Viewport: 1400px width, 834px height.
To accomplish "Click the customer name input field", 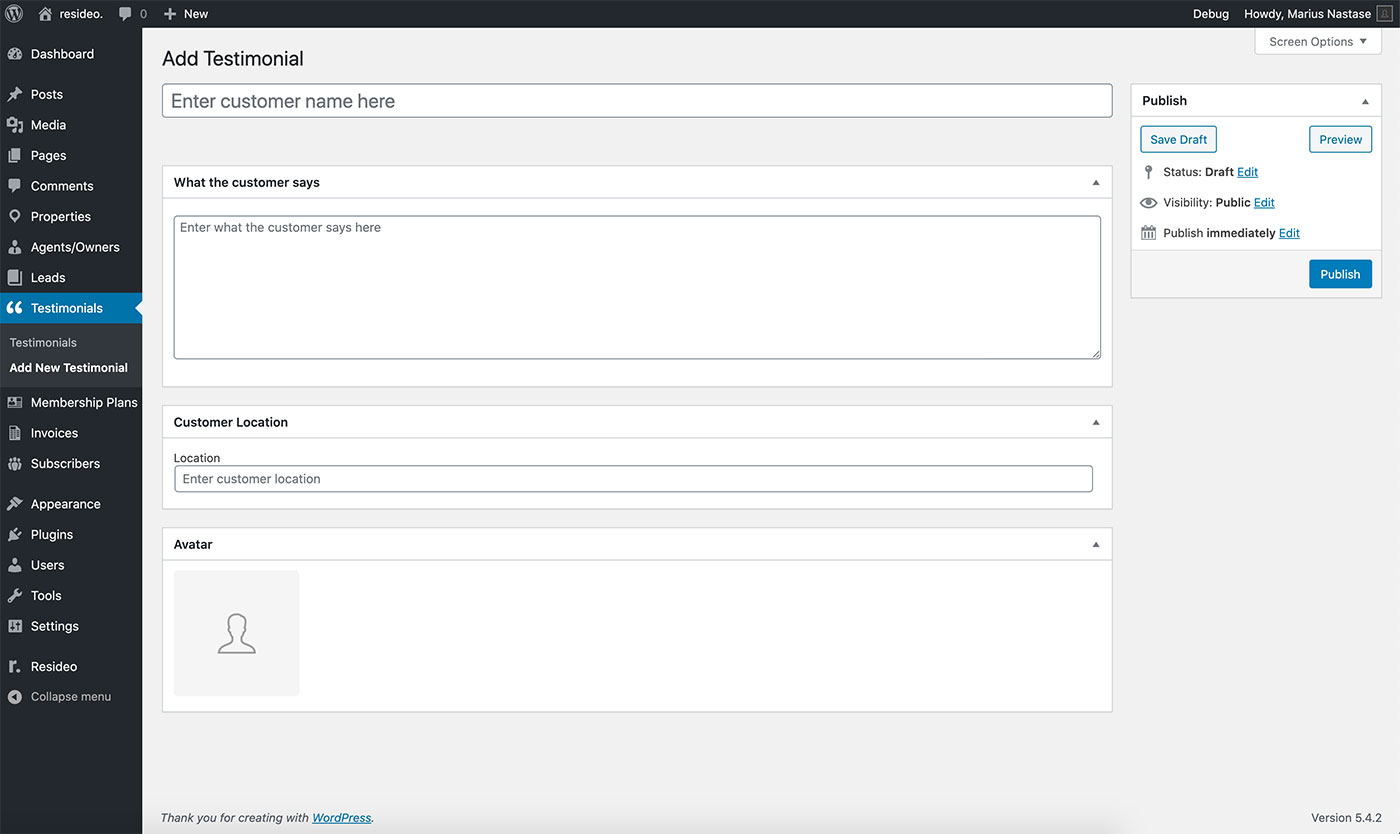I will [636, 101].
